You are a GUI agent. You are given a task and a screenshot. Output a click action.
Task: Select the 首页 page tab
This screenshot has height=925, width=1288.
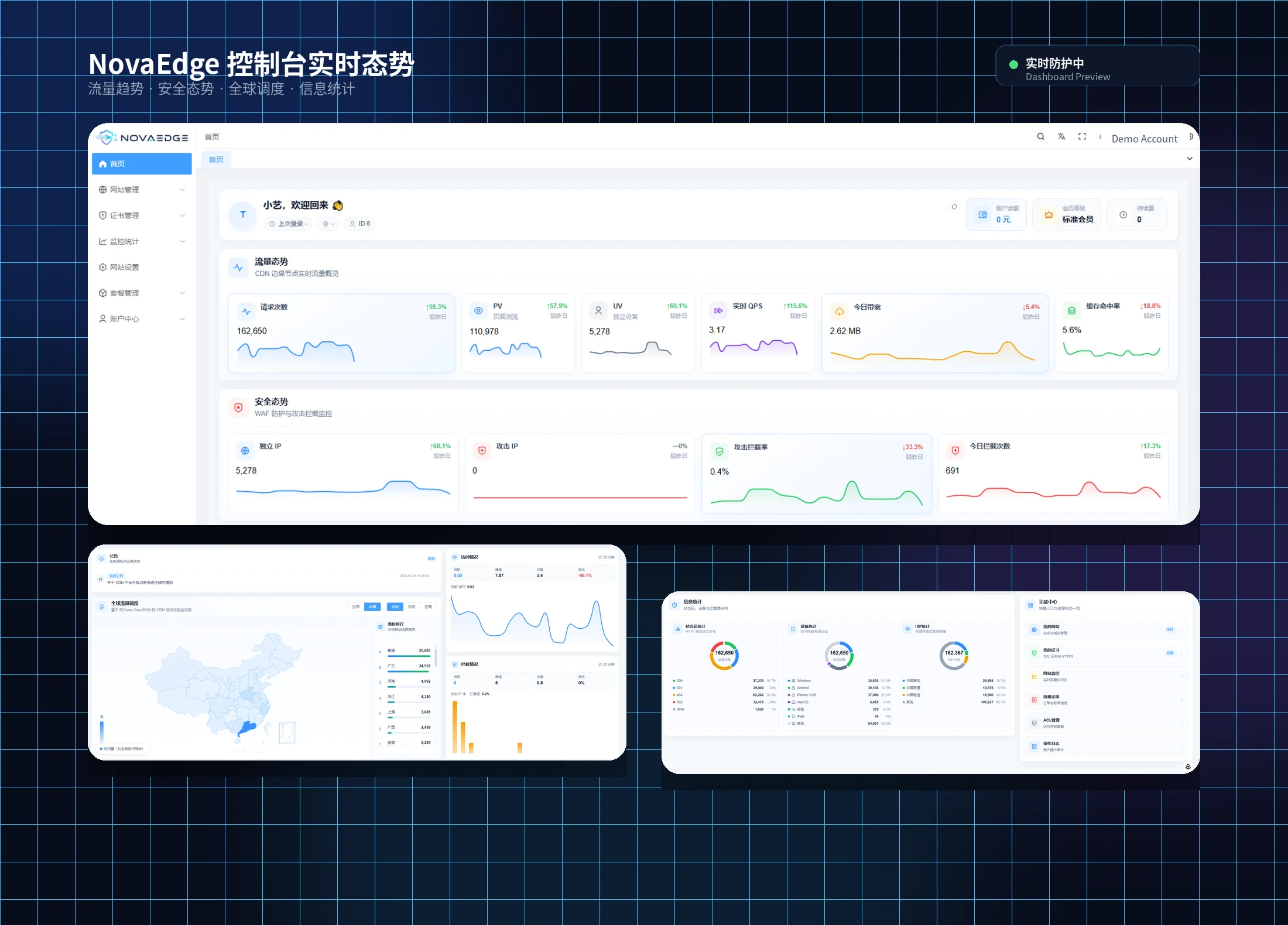(216, 159)
